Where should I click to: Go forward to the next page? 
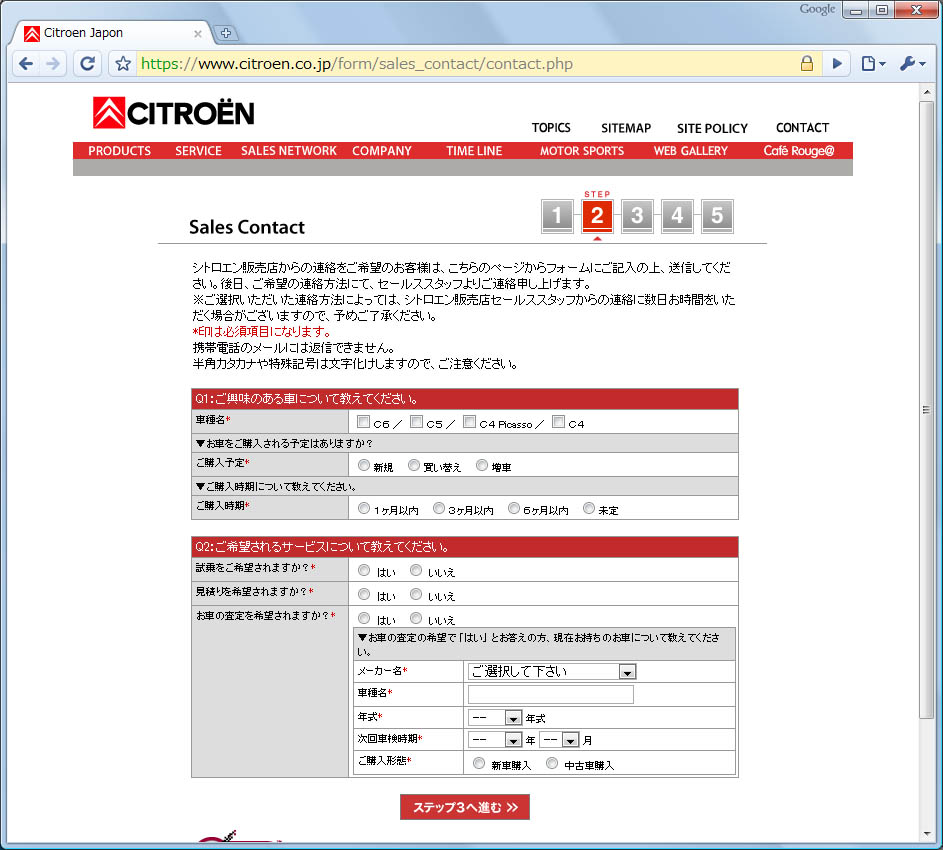tap(54, 64)
